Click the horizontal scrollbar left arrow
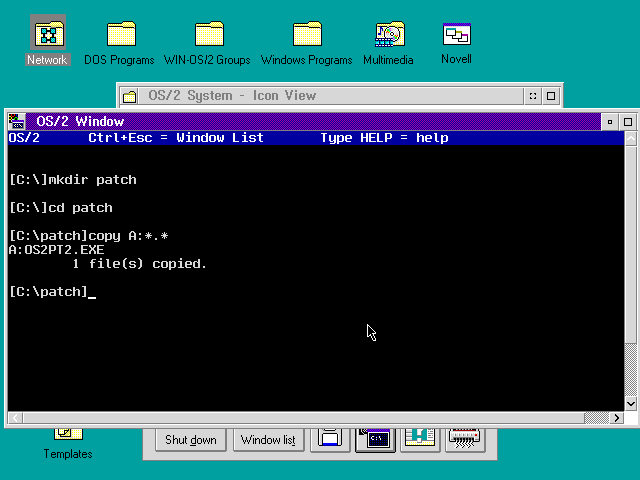 coord(16,418)
